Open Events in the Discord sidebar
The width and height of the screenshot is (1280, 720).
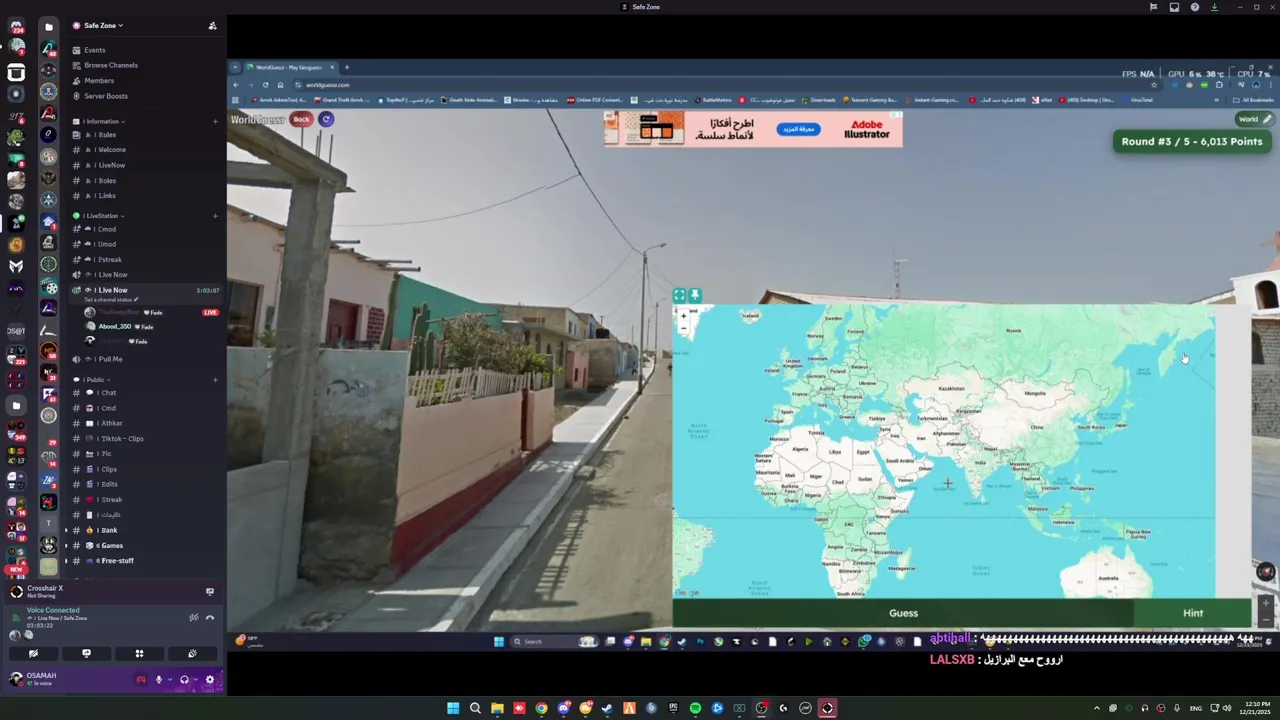pos(95,50)
